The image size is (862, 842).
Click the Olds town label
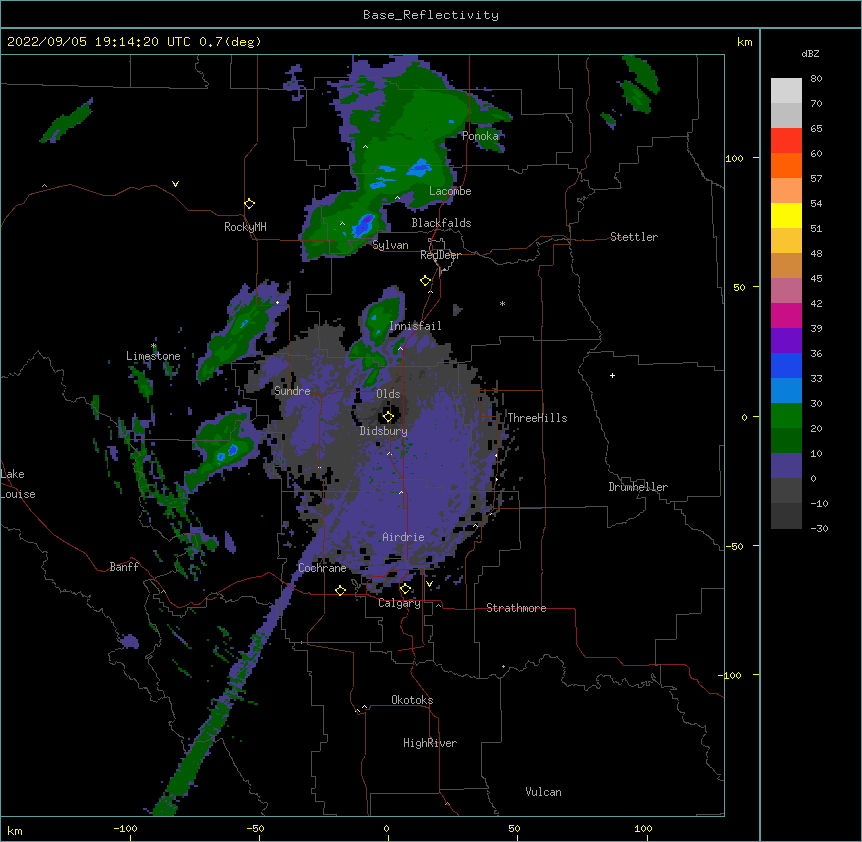(388, 394)
